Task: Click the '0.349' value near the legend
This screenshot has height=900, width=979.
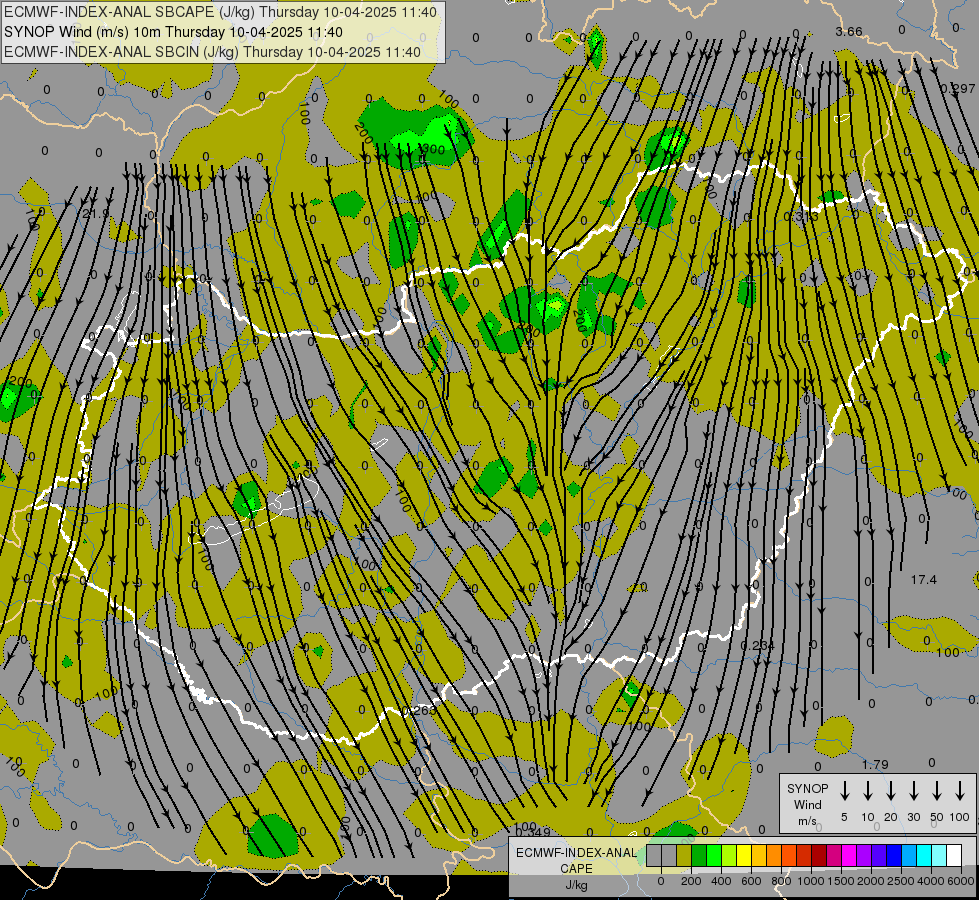Action: (533, 832)
